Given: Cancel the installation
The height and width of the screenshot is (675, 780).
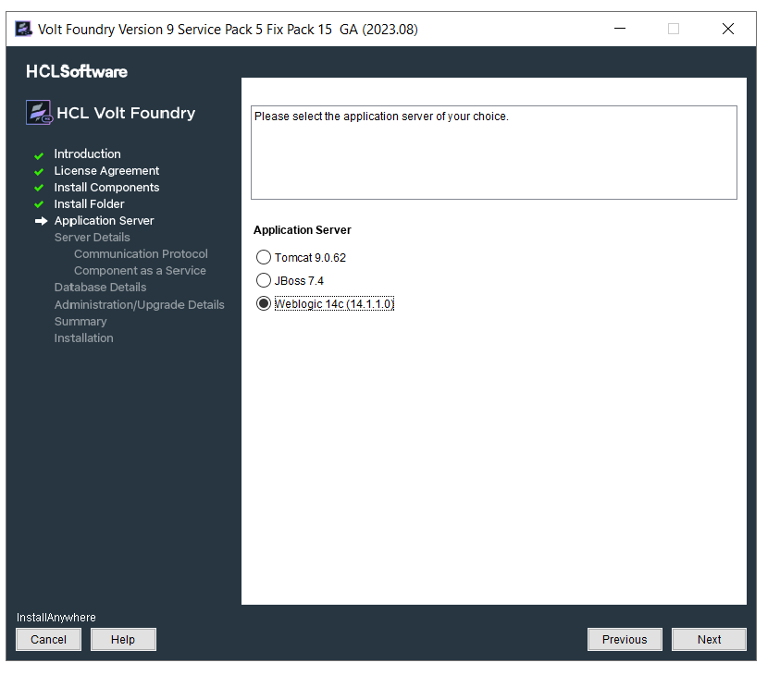Looking at the screenshot, I should (x=48, y=639).
